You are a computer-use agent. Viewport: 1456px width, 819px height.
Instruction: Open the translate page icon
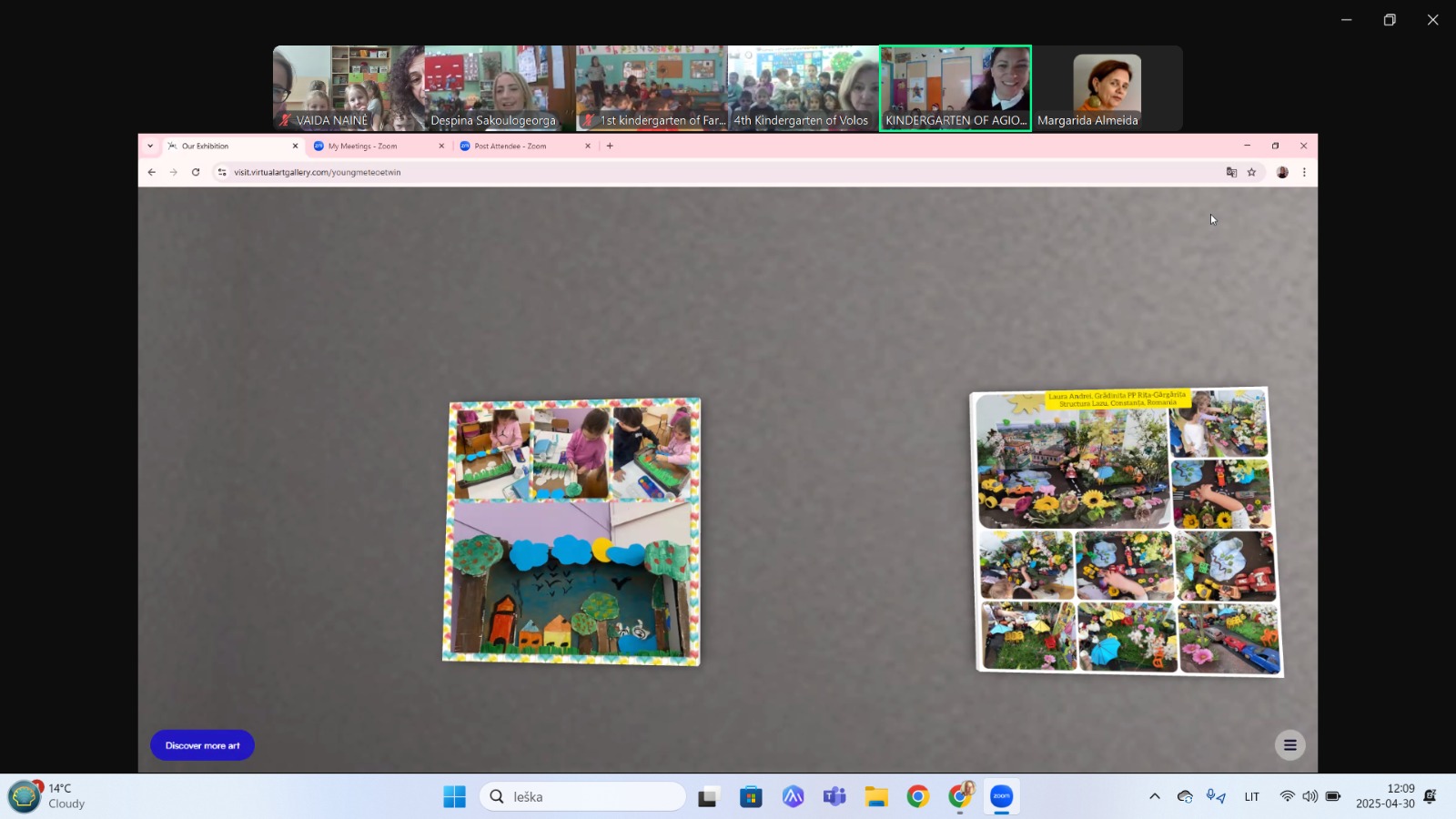pos(1231,172)
